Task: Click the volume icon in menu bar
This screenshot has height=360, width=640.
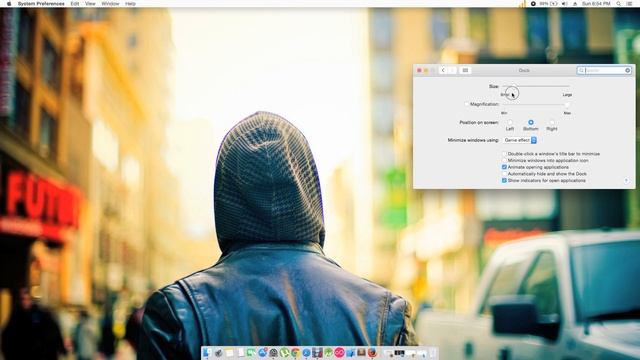Action: 564,3
